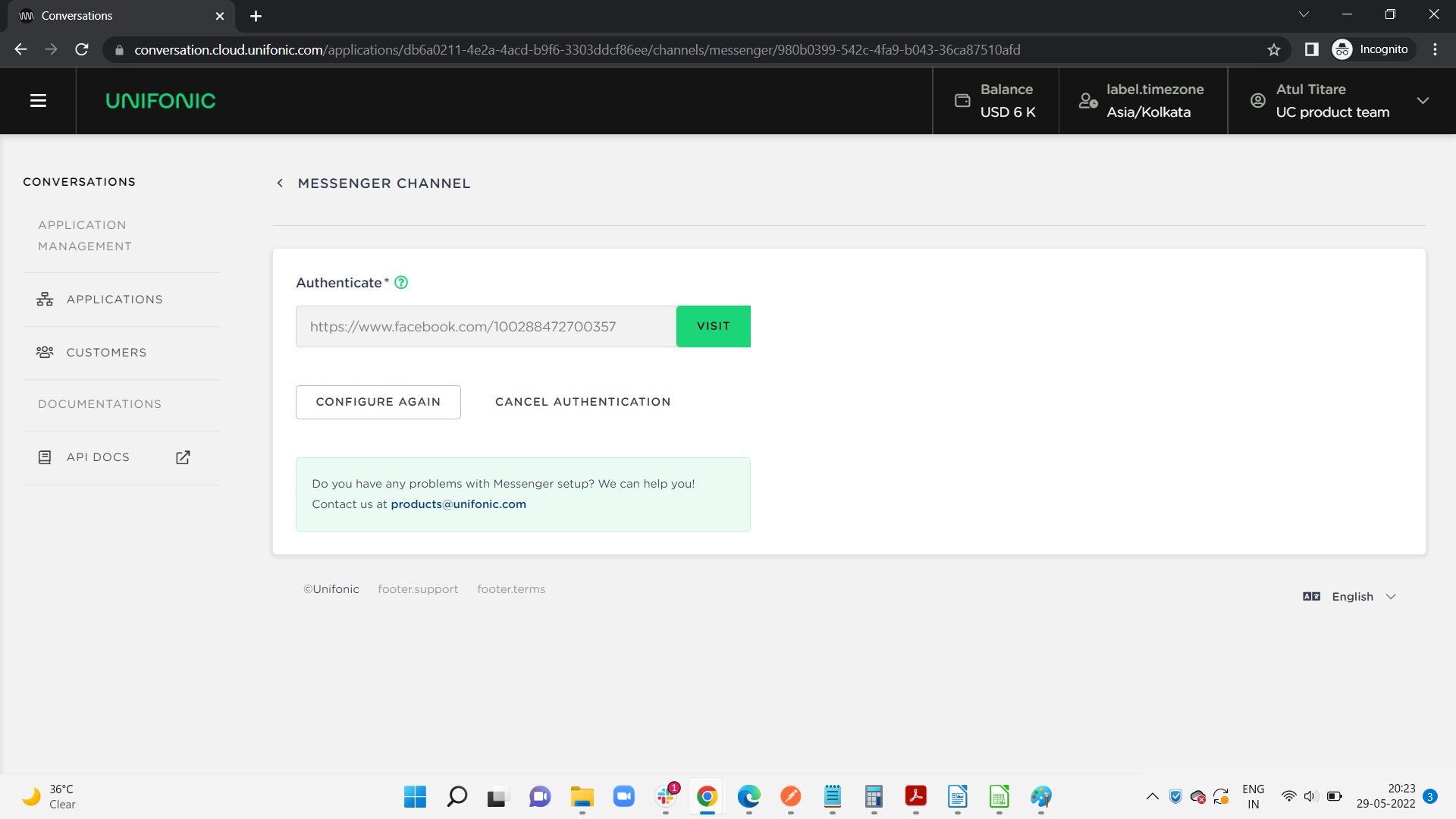Click the Unifonic logo
Image resolution: width=1456 pixels, height=819 pixels.
[x=160, y=101]
